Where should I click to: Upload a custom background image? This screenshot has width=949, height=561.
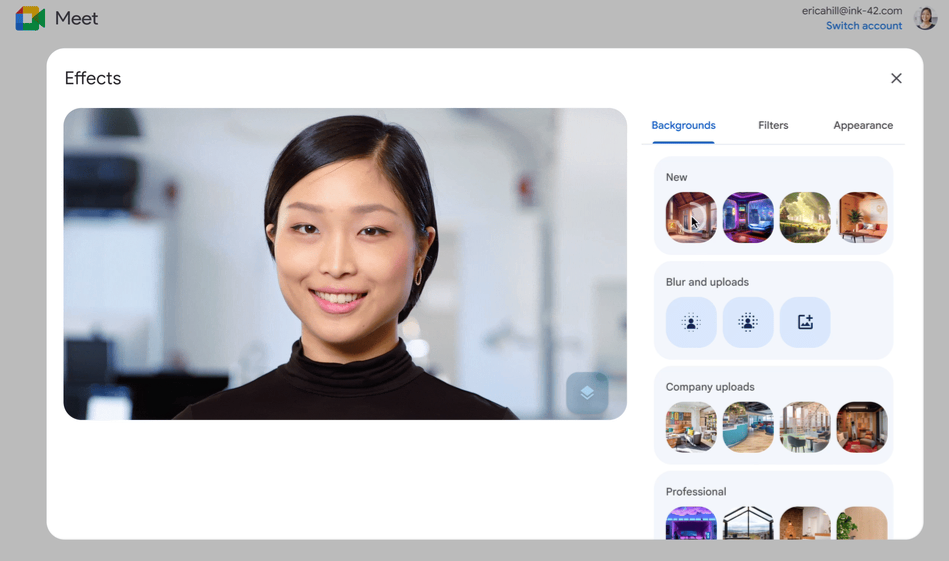[805, 322]
